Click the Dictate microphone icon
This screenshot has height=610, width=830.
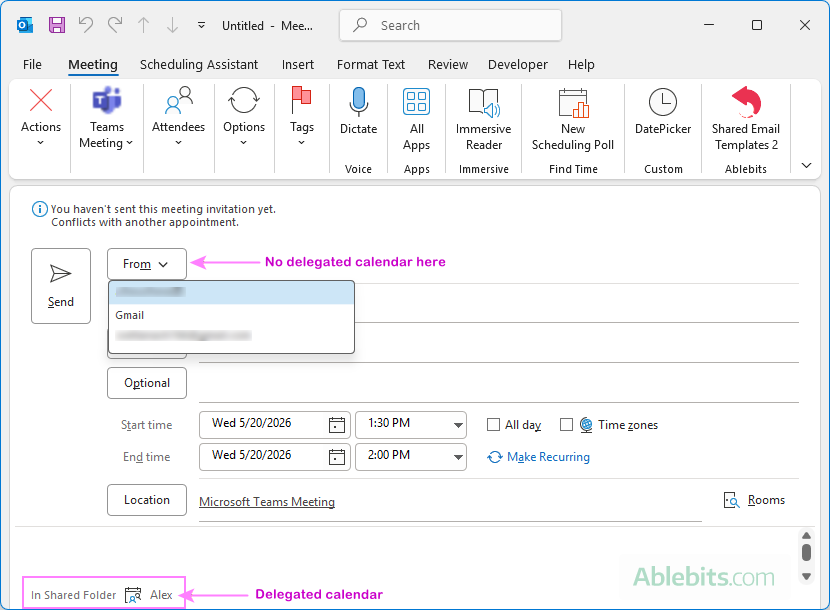point(358,102)
